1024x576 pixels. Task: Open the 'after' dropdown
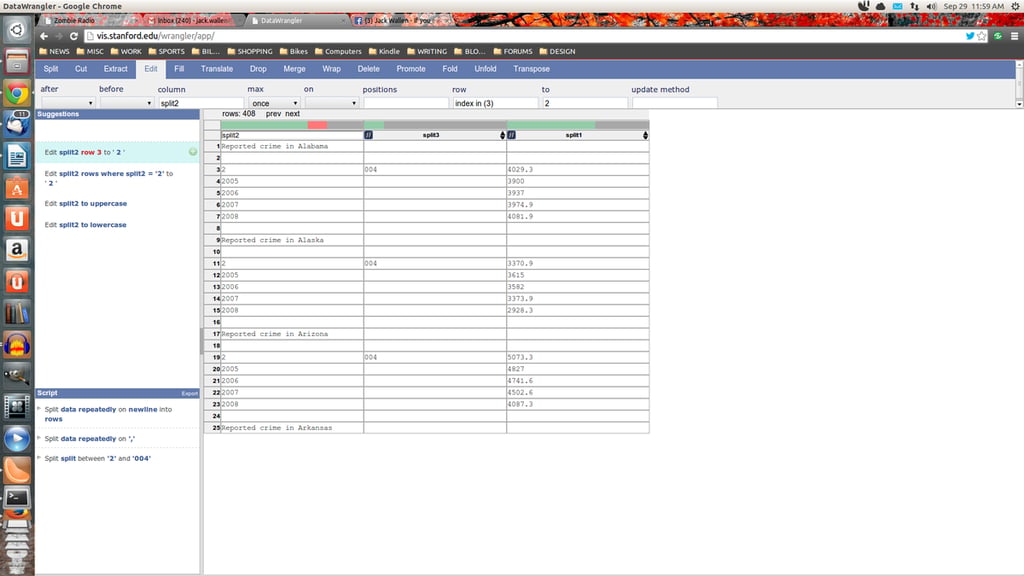pyautogui.click(x=68, y=103)
